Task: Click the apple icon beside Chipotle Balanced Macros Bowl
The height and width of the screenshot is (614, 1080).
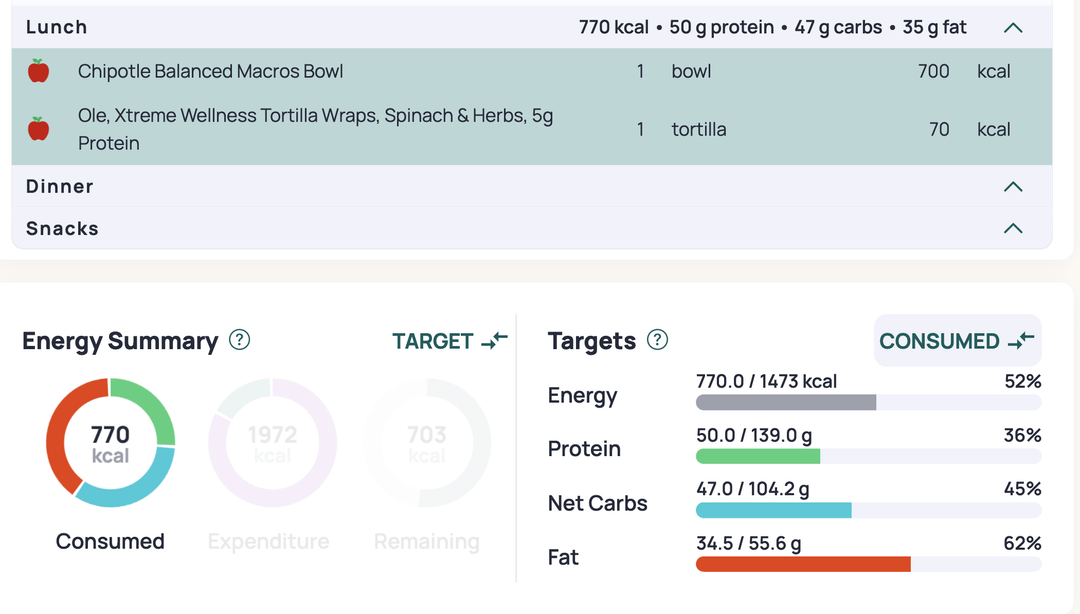Action: pyautogui.click(x=38, y=71)
